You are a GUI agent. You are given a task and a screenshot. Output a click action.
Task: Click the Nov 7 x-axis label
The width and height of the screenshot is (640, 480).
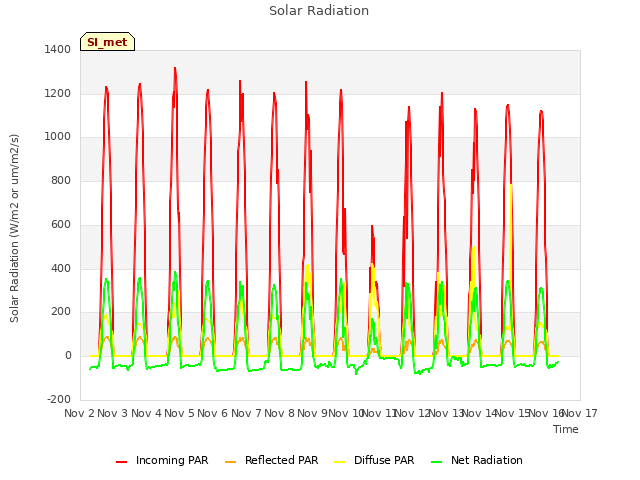[246, 413]
